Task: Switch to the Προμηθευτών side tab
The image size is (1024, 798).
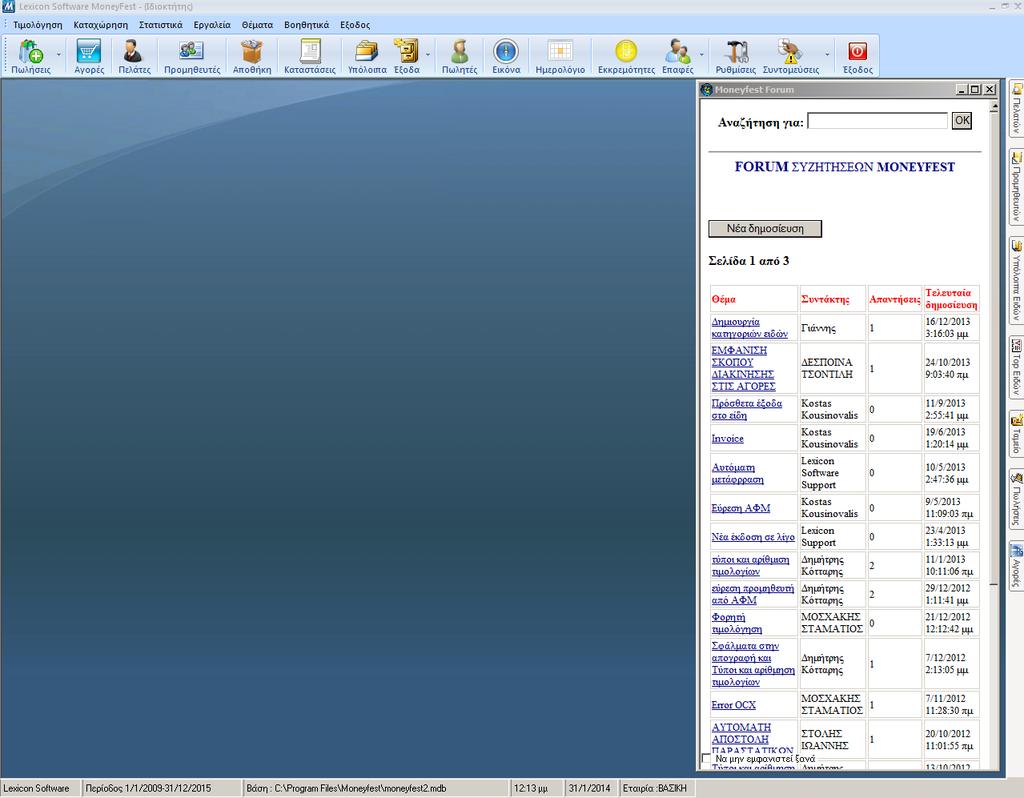Action: tap(1016, 186)
